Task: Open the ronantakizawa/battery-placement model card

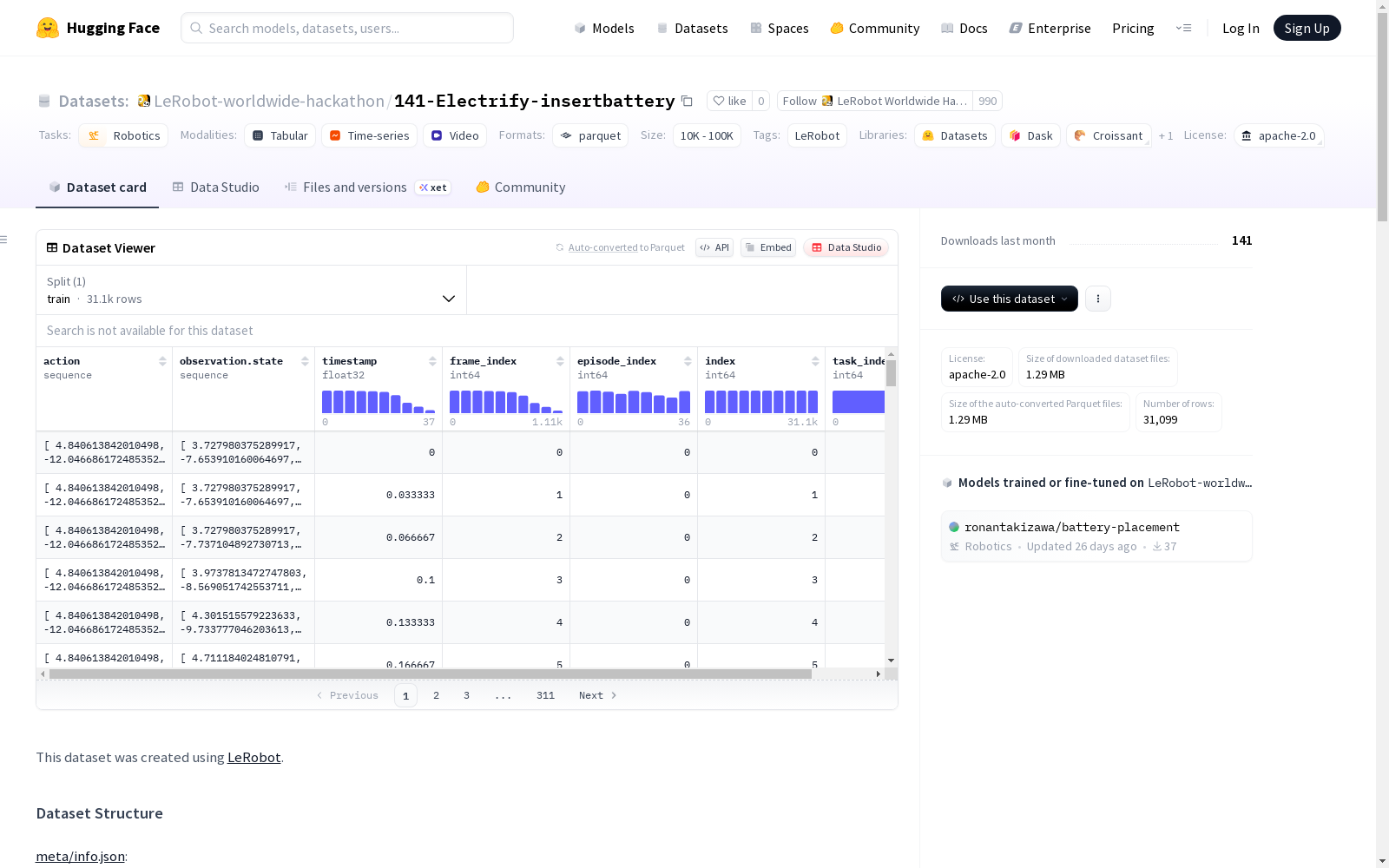Action: point(1096,536)
